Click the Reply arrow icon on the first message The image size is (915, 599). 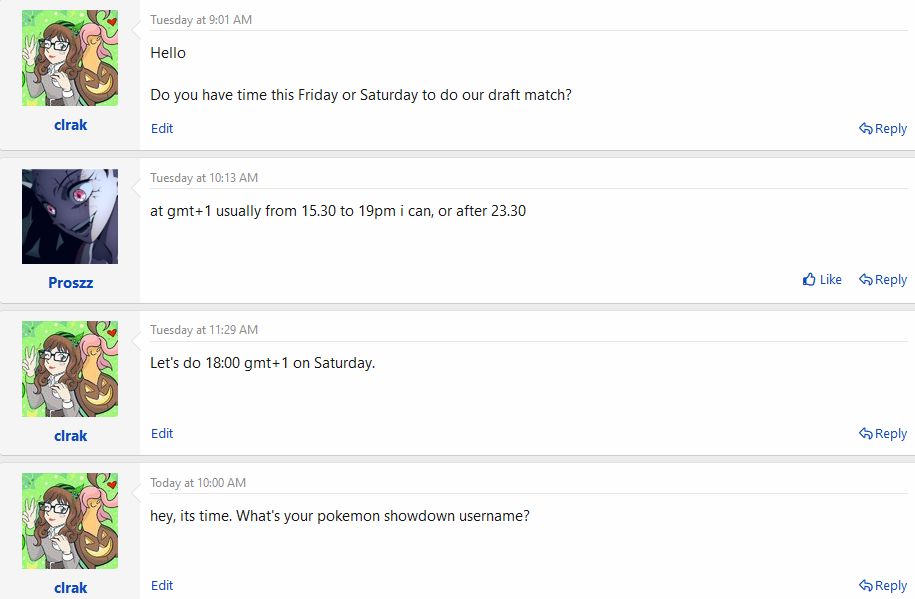tap(866, 129)
